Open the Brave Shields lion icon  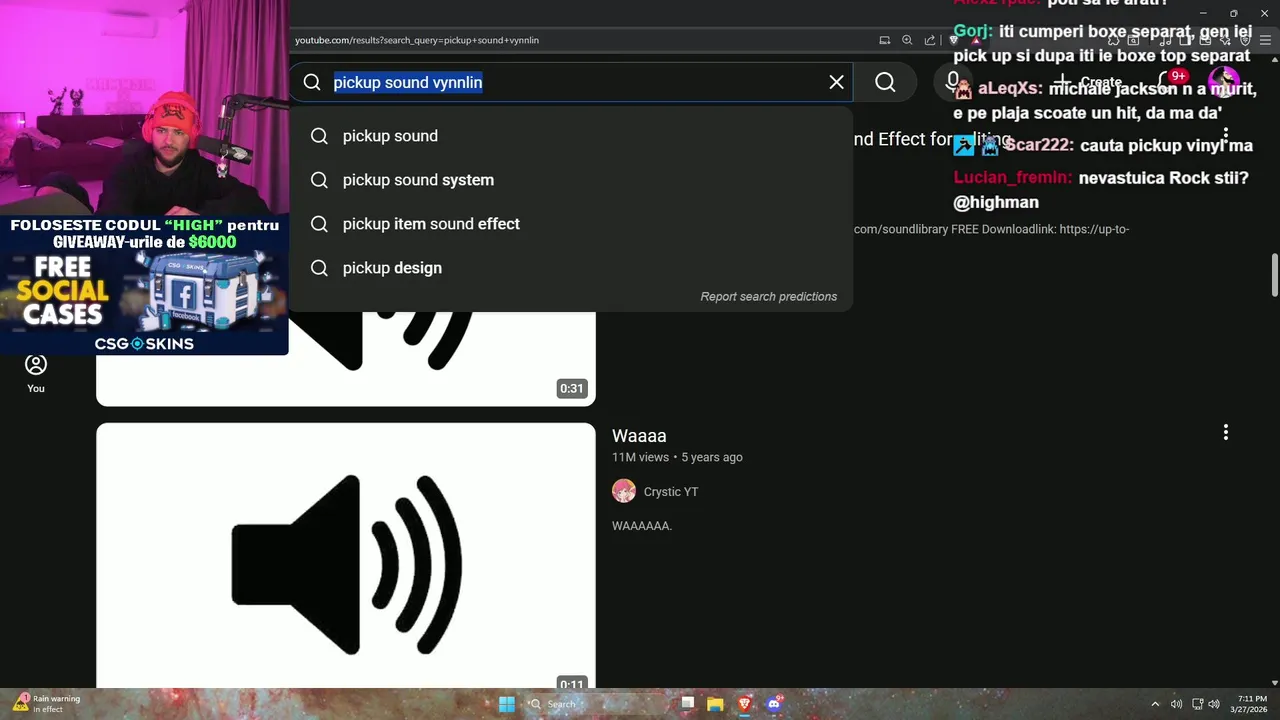(x=953, y=40)
